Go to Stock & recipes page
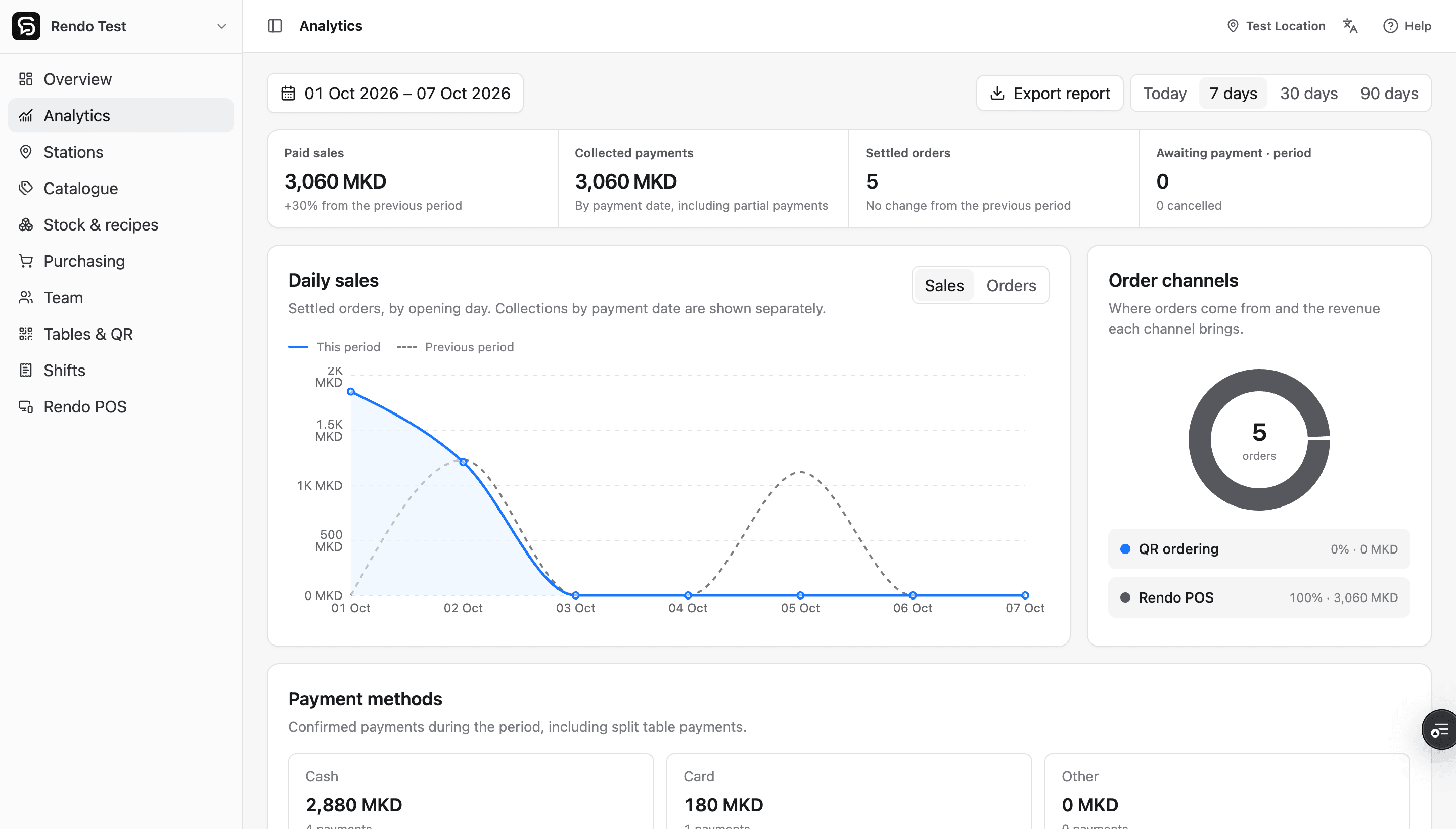Screen dimensions: 1456x829 [x=121, y=225]
